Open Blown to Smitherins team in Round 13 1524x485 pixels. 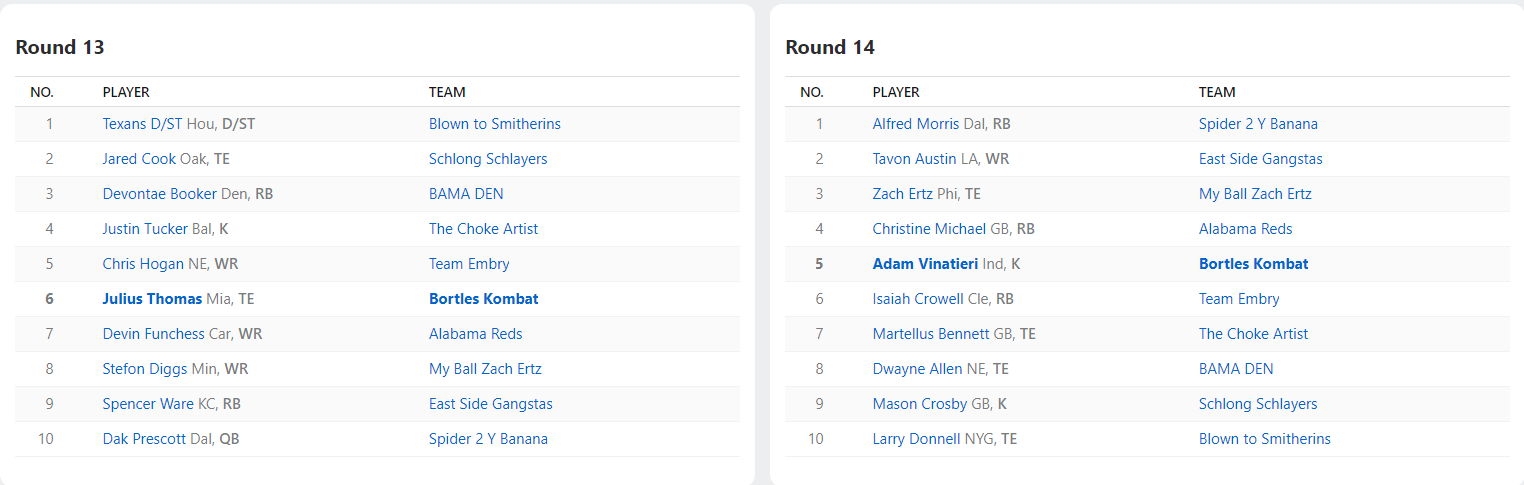[494, 124]
